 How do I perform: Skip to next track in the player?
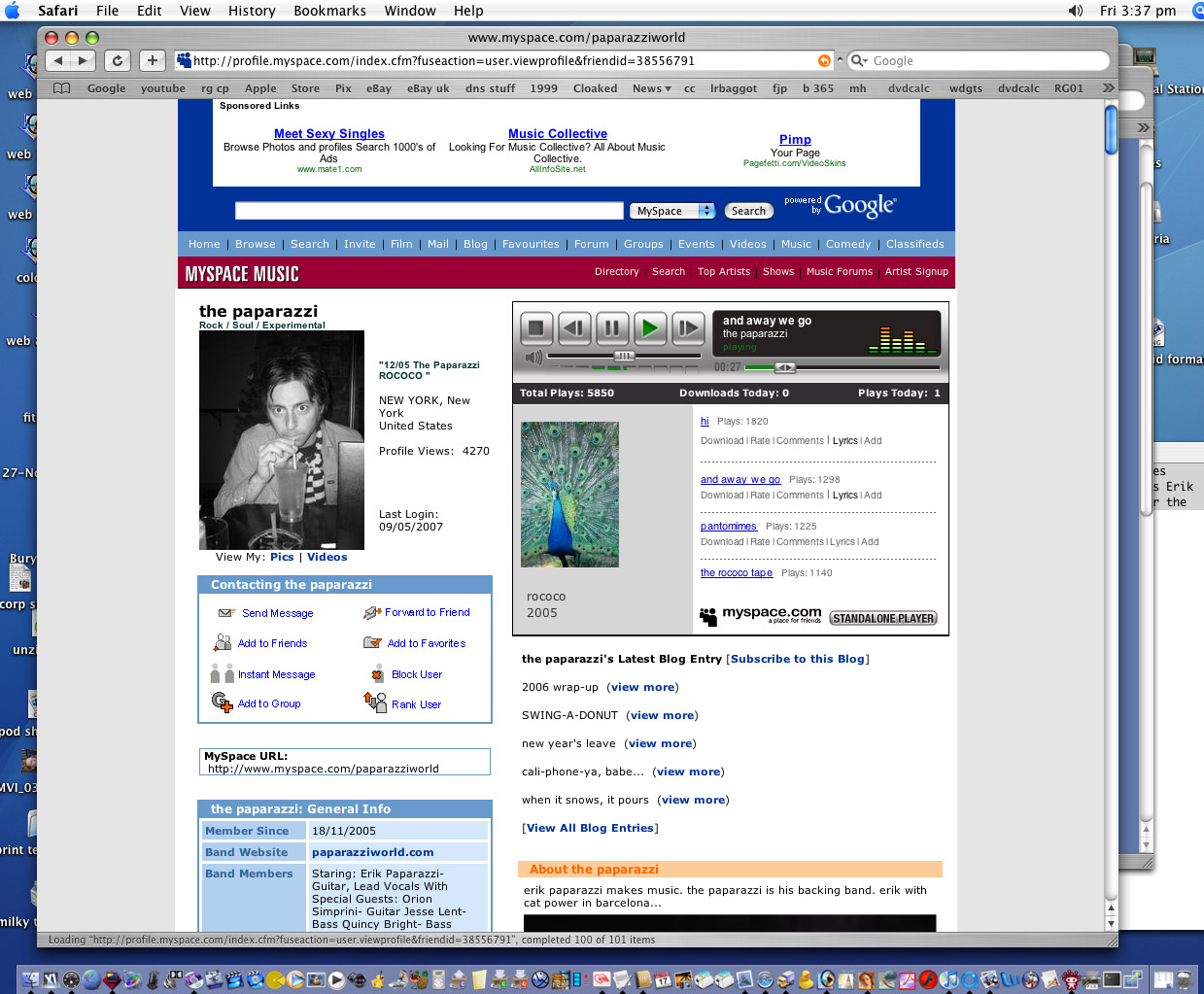(x=688, y=328)
